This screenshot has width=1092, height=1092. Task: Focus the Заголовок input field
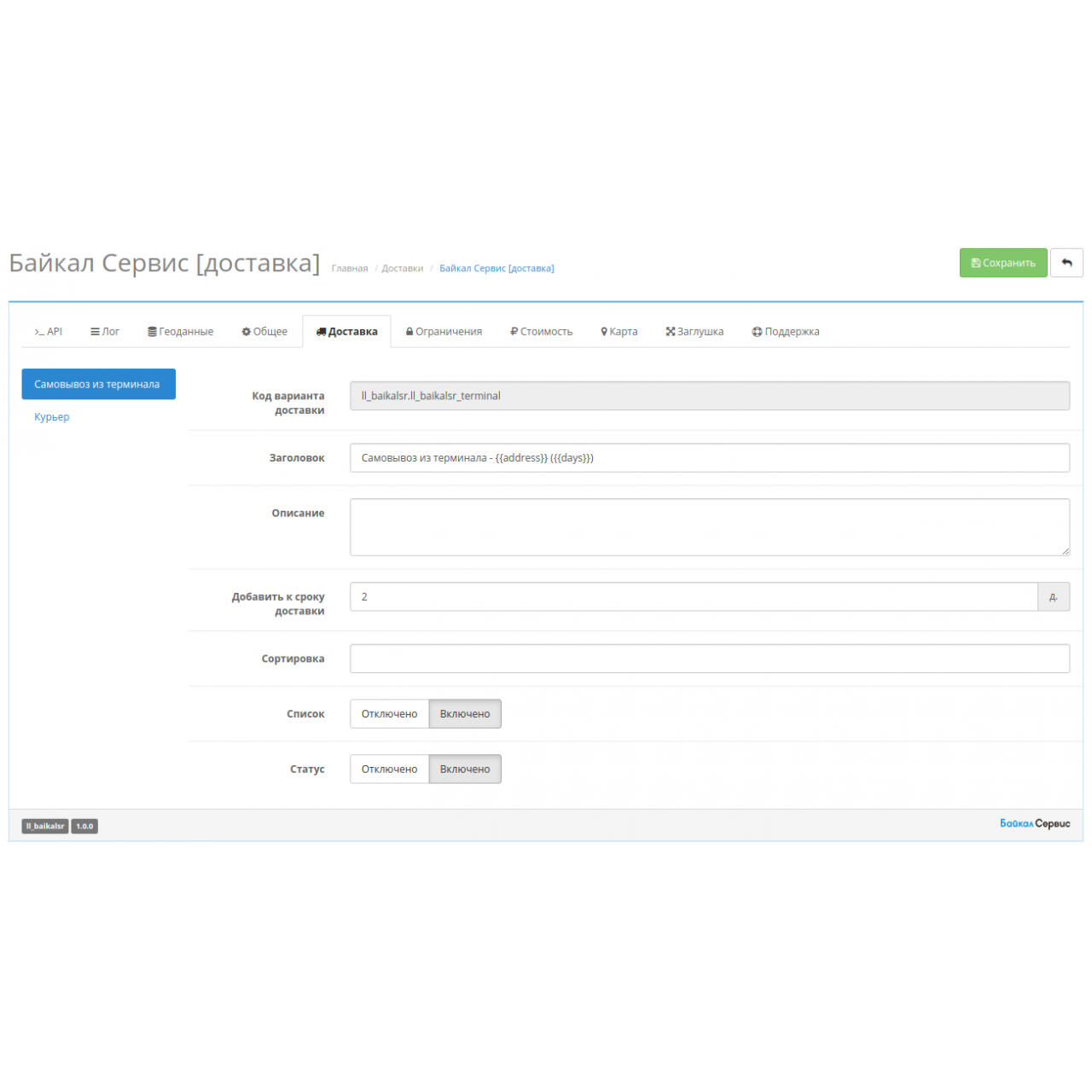[x=710, y=457]
